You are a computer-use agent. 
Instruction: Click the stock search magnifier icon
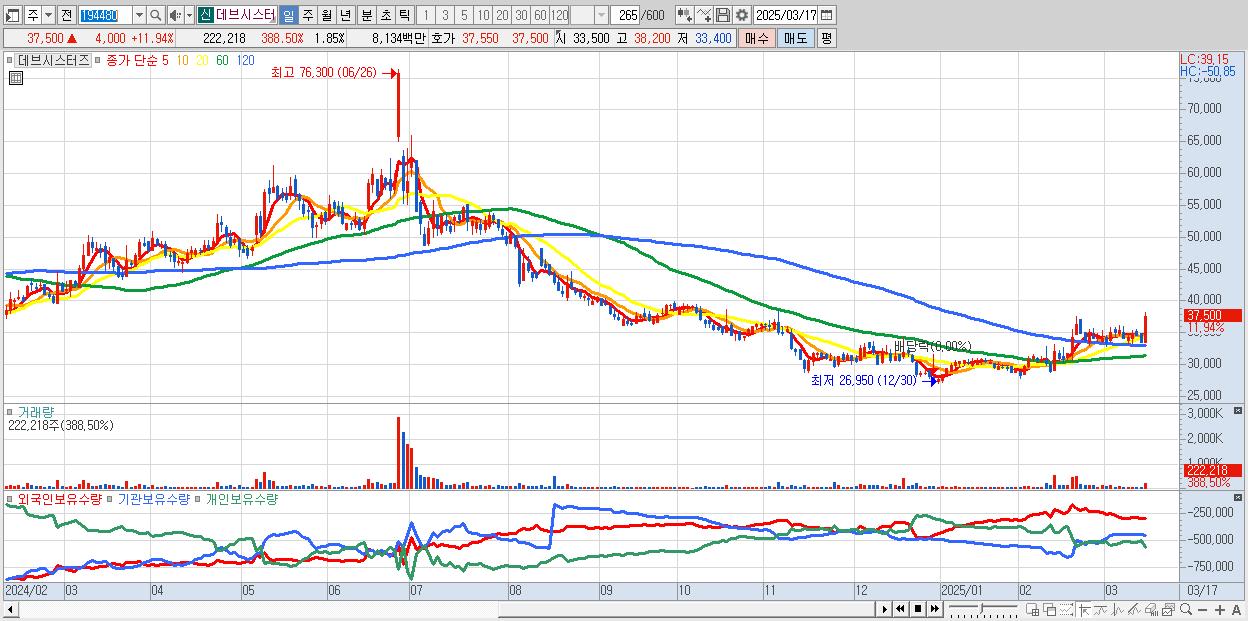click(155, 15)
